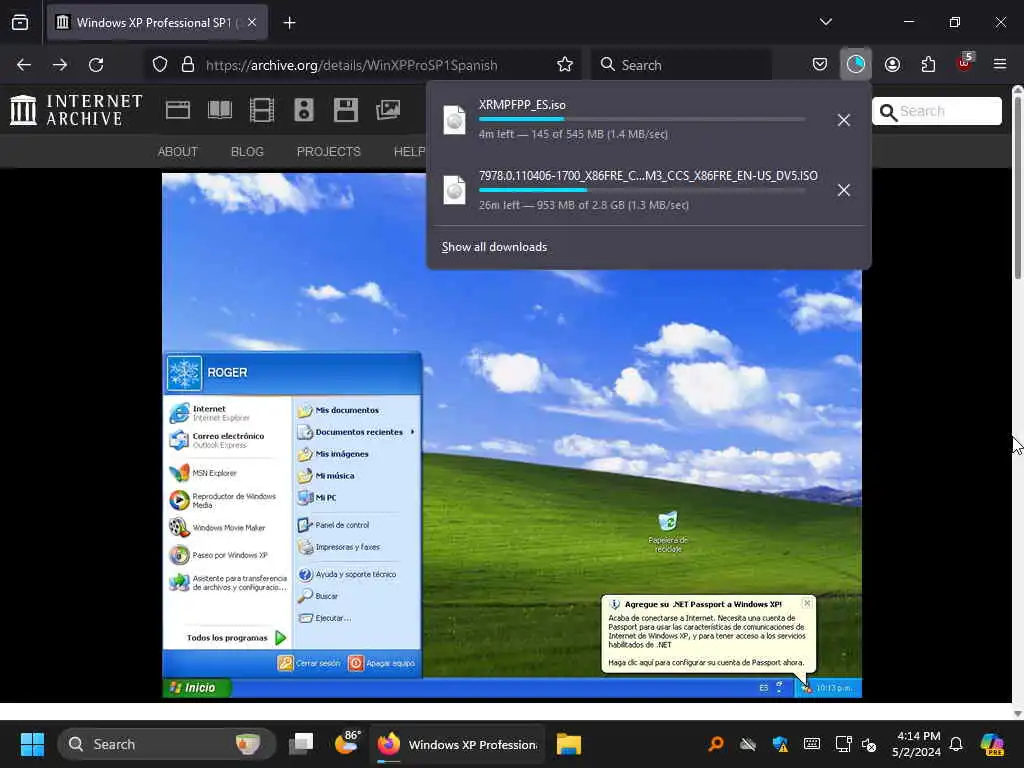This screenshot has height=768, width=1024.
Task: Open the Images icon
Action: [388, 110]
